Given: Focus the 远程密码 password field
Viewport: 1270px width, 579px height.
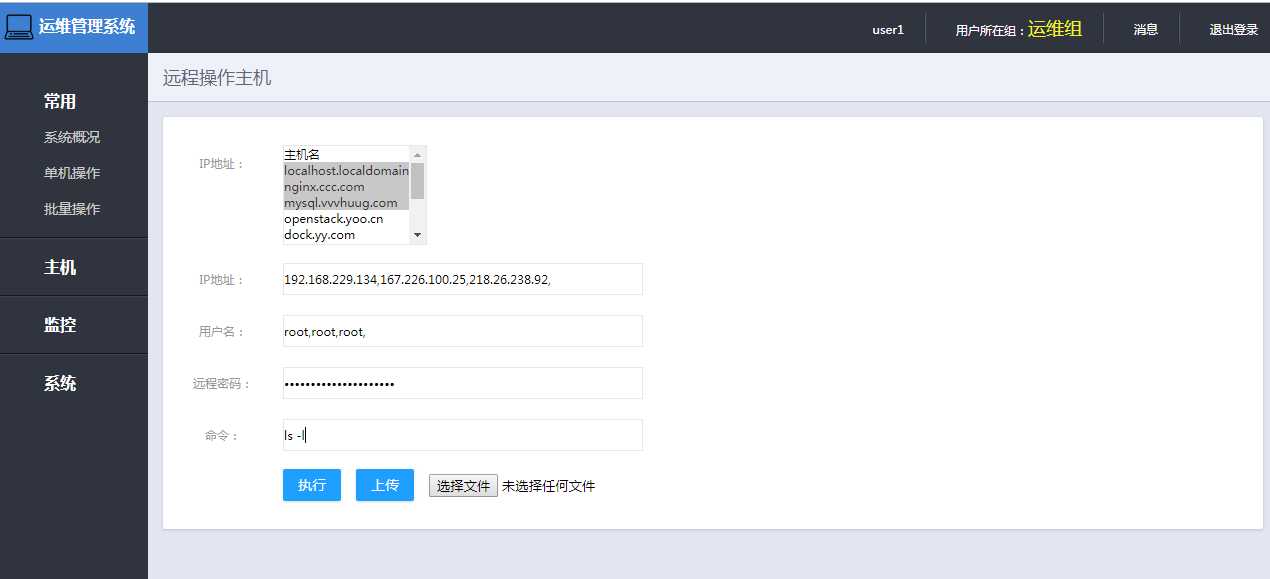Looking at the screenshot, I should tap(463, 383).
